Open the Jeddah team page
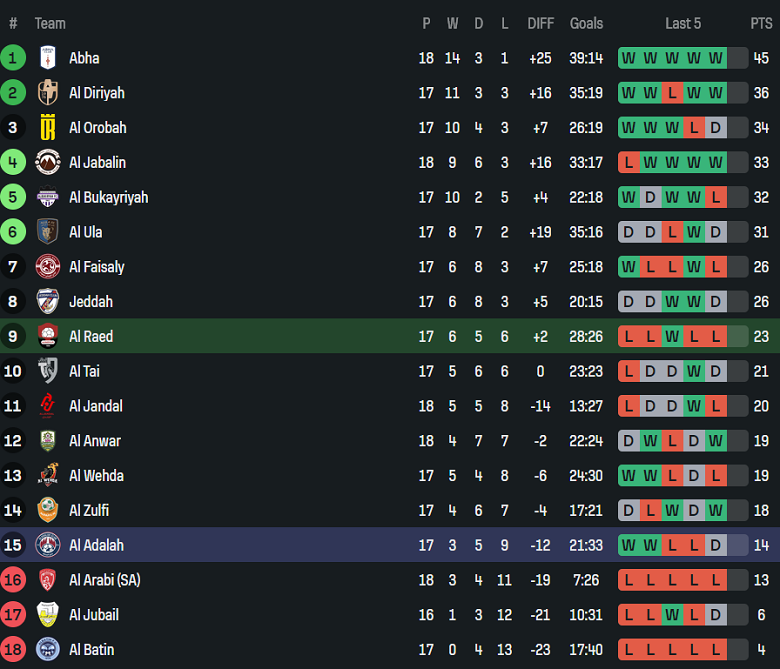Viewport: 780px width, 669px height. [x=91, y=302]
